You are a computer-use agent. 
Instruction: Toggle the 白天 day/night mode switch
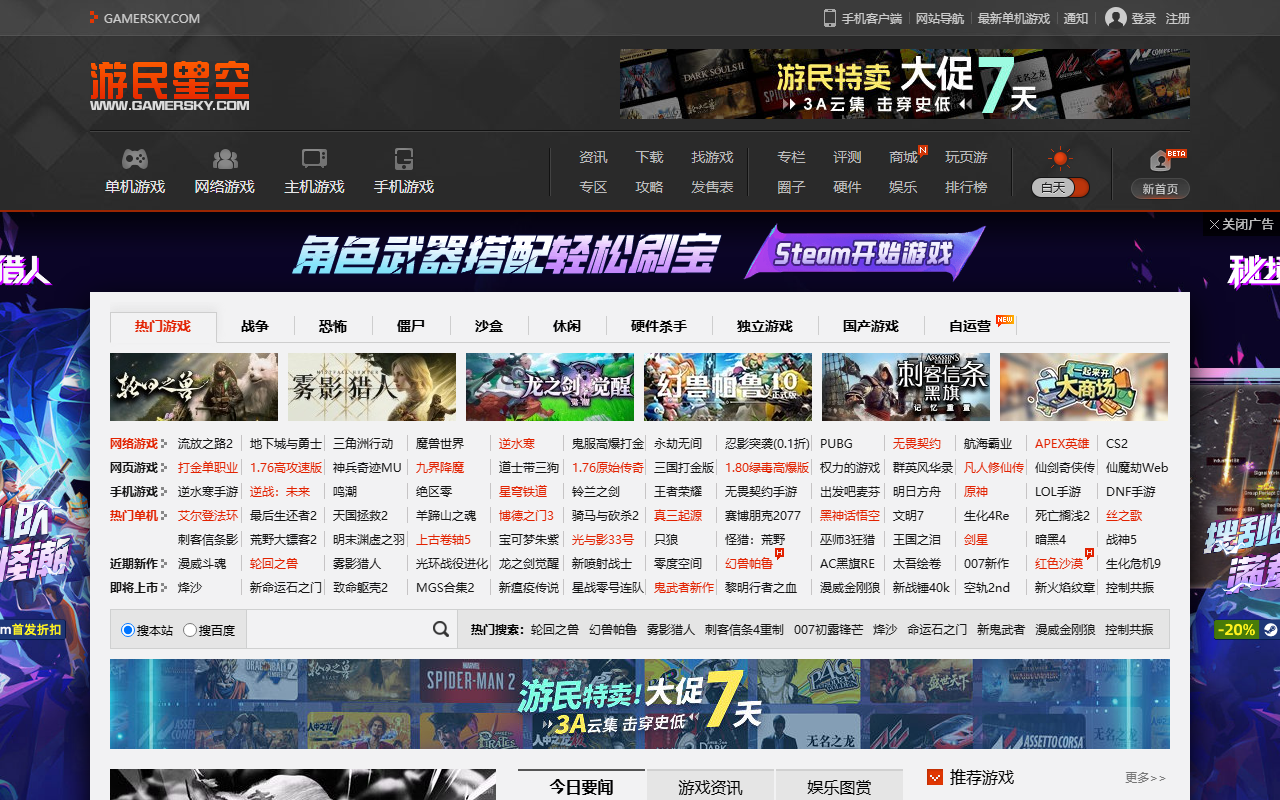point(1060,187)
